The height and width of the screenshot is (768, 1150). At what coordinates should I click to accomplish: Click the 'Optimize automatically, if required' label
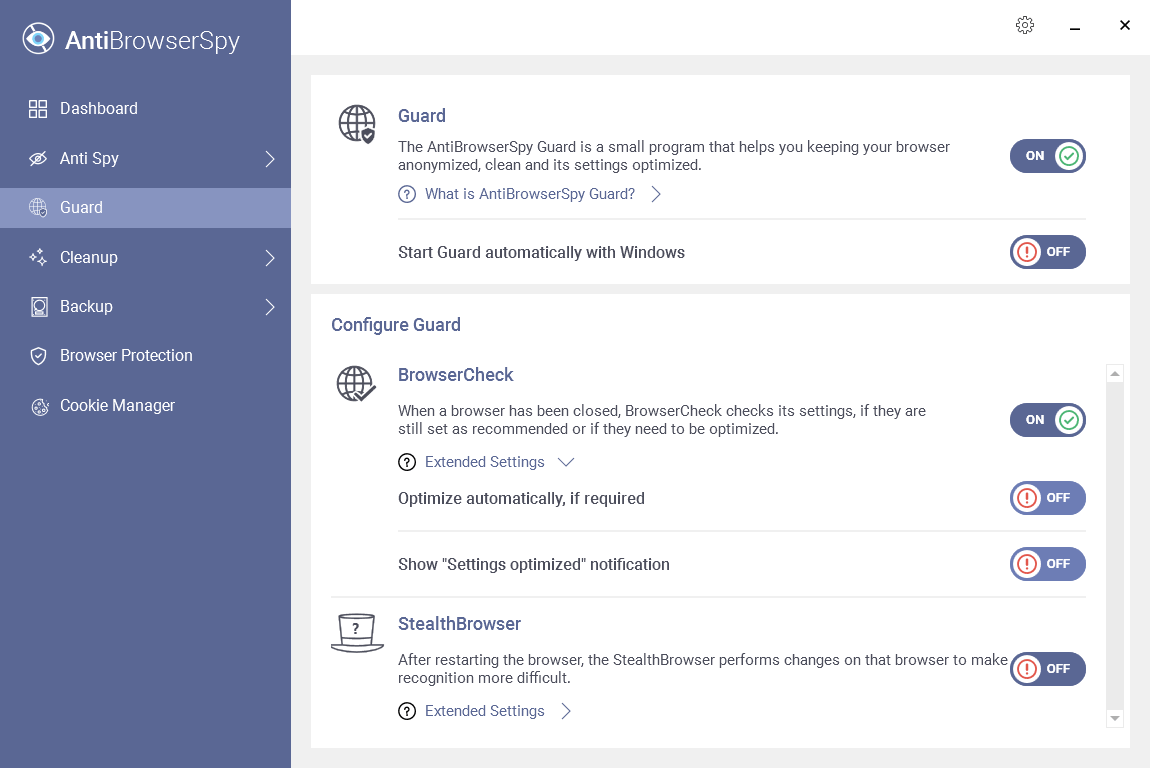point(521,499)
